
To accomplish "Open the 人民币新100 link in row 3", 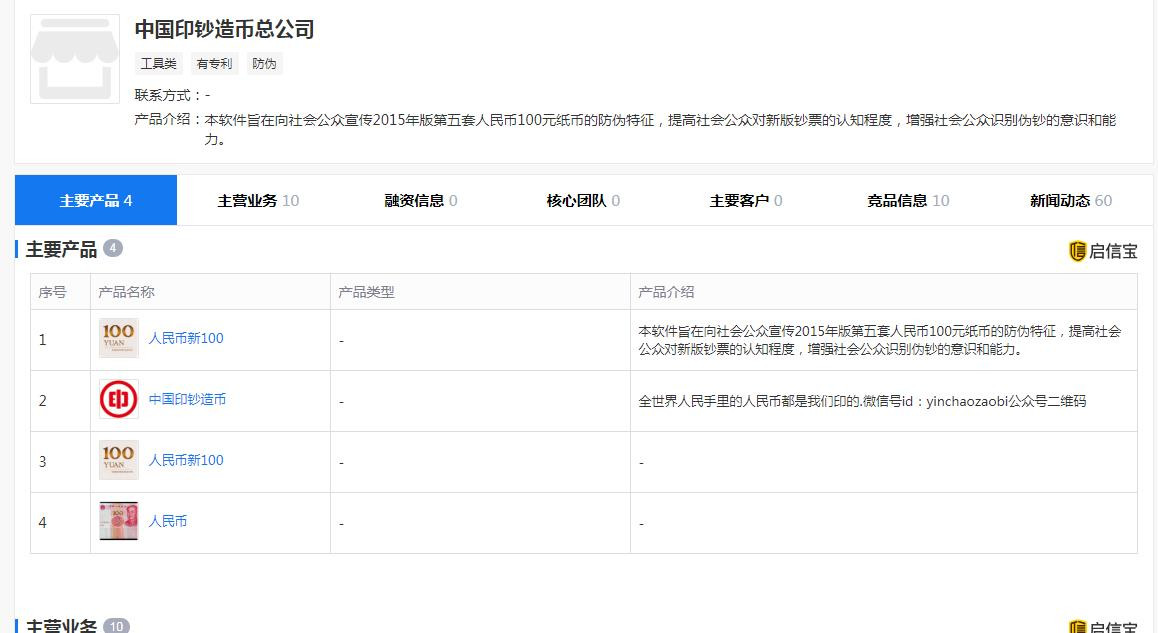I will [x=186, y=461].
